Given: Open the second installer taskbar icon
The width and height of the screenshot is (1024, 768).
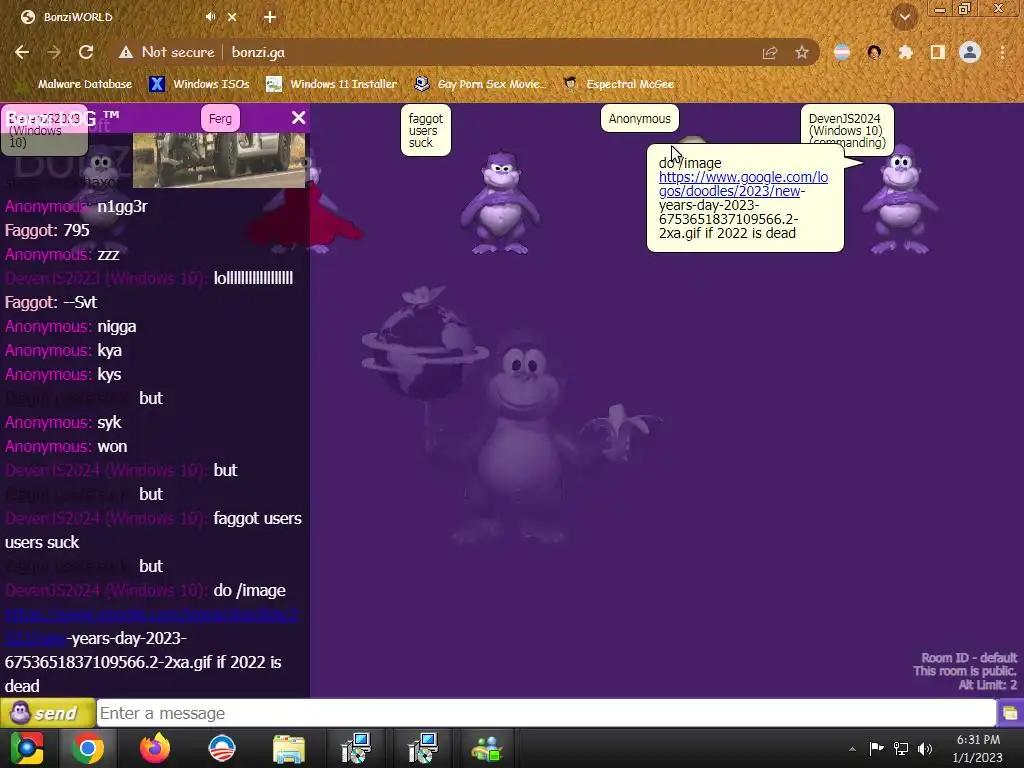Looking at the screenshot, I should pyautogui.click(x=423, y=748).
